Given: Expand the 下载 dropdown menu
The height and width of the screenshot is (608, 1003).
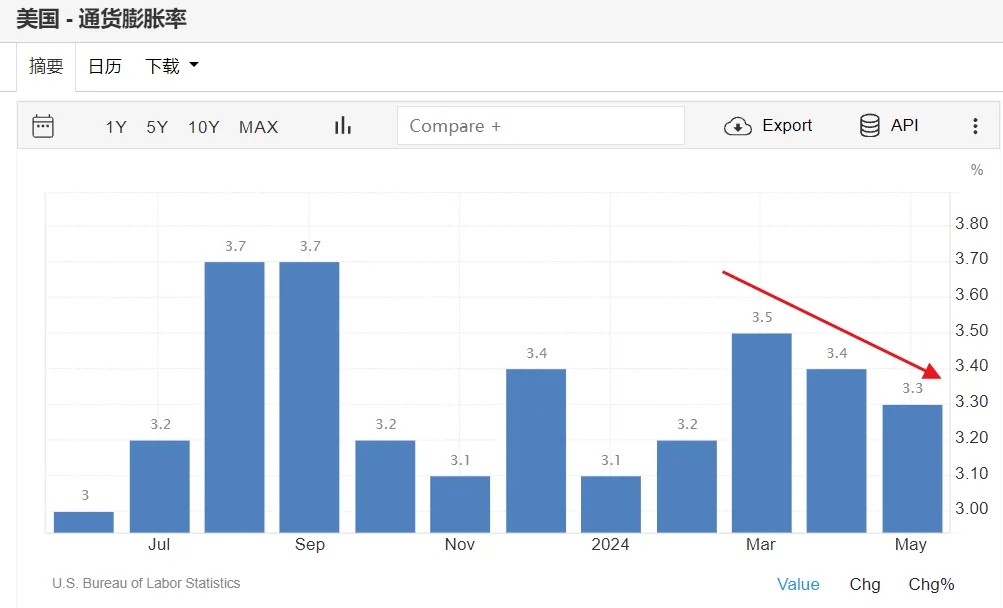Looking at the screenshot, I should pyautogui.click(x=172, y=67).
